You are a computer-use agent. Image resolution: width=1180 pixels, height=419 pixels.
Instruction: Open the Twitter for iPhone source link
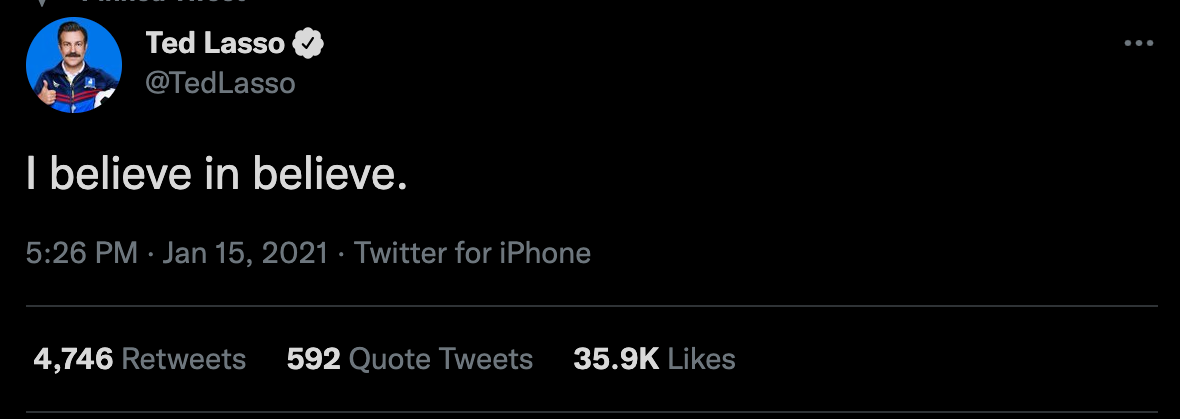point(472,253)
